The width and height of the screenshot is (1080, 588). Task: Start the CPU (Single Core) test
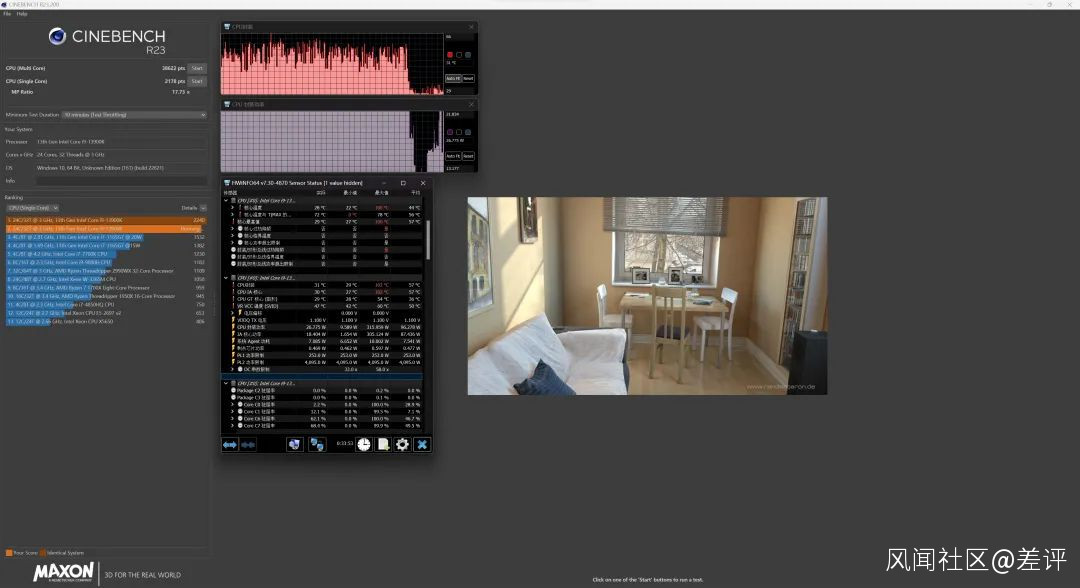click(197, 81)
